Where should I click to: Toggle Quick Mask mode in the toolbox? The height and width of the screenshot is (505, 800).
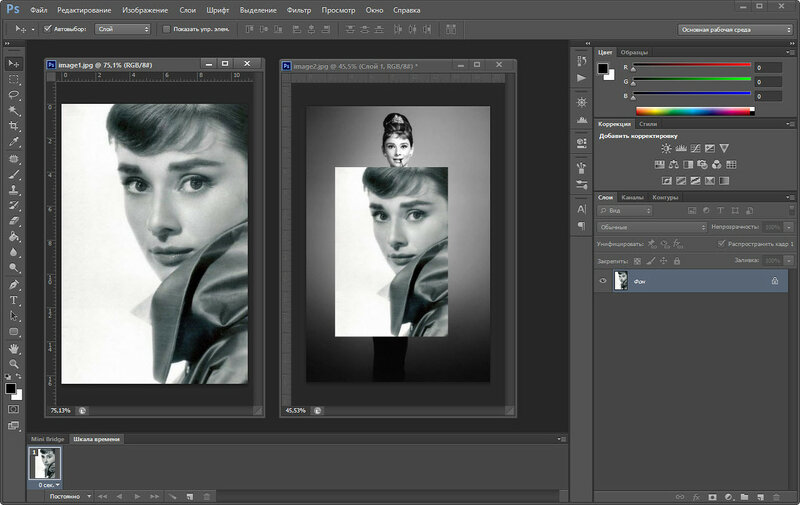13,409
